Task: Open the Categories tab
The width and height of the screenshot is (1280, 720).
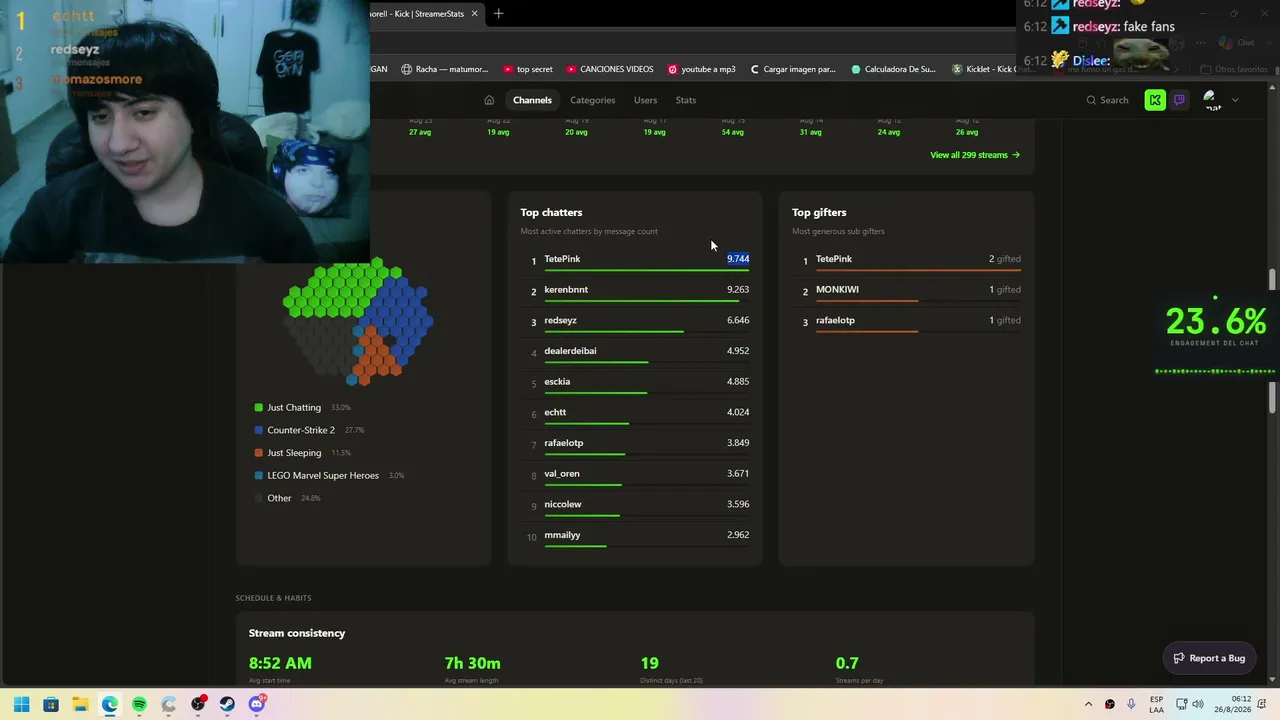Action: coord(592,100)
